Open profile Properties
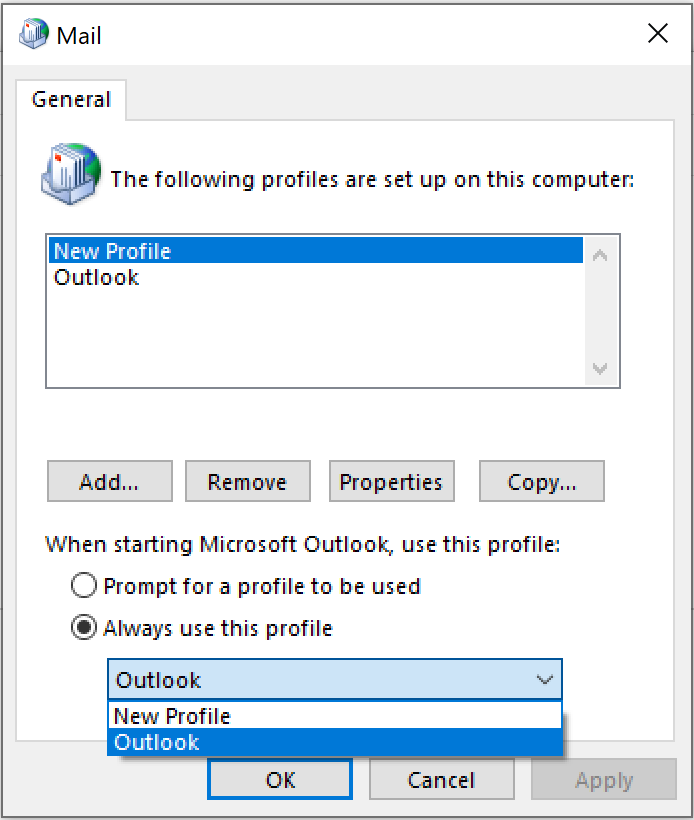The width and height of the screenshot is (694, 820). (392, 481)
